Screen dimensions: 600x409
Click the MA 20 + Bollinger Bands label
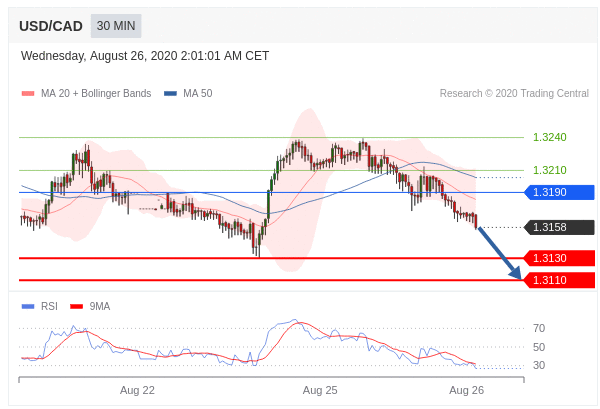pos(96,93)
